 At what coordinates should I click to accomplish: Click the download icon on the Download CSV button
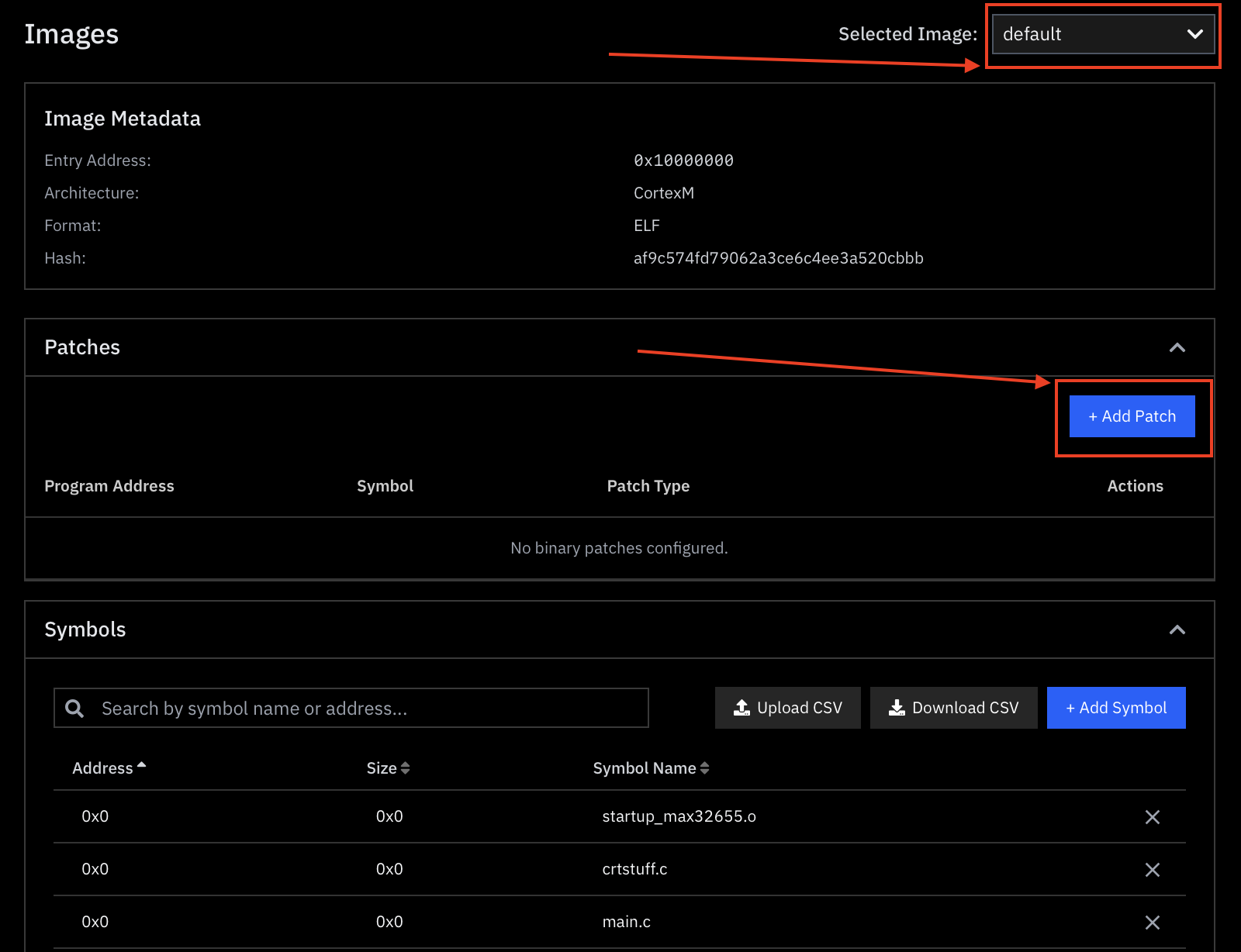897,707
